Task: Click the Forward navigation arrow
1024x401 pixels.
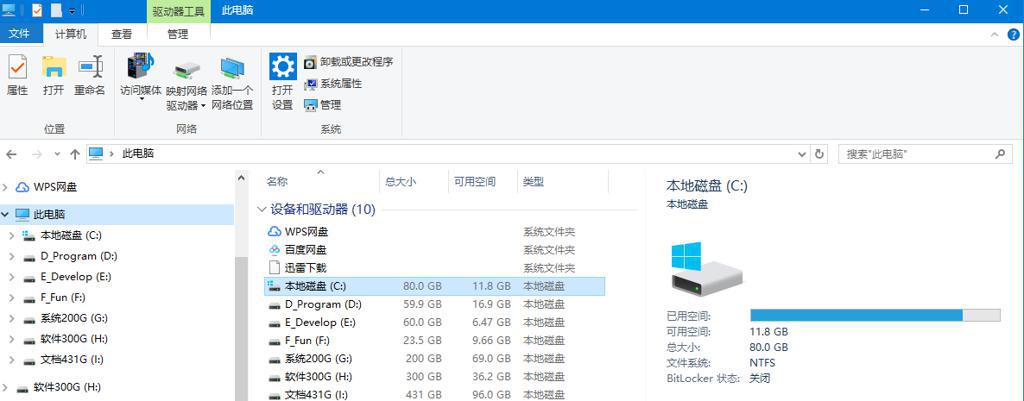Action: 37,154
